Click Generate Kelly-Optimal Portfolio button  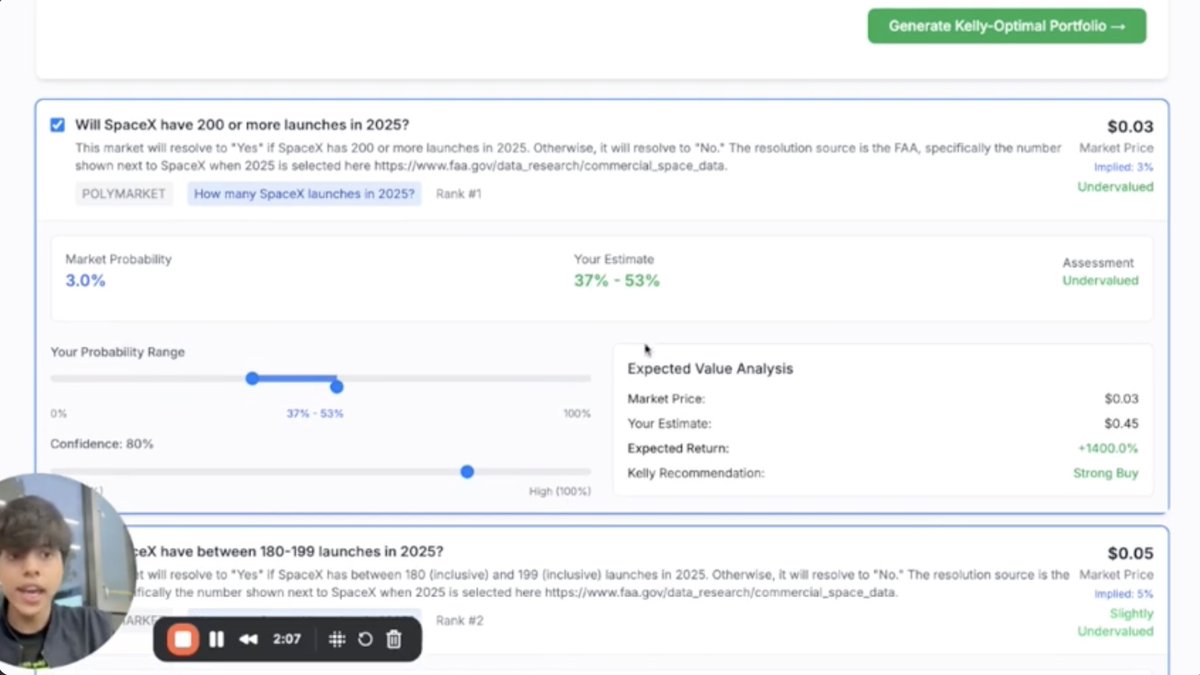tap(1007, 26)
